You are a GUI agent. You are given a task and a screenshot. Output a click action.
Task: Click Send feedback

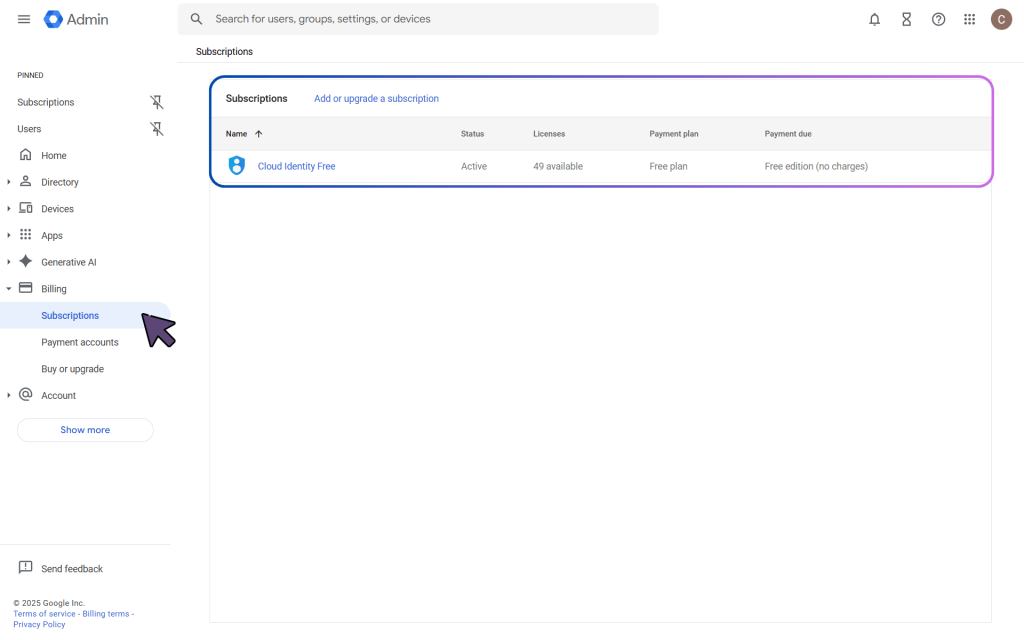[x=72, y=569]
